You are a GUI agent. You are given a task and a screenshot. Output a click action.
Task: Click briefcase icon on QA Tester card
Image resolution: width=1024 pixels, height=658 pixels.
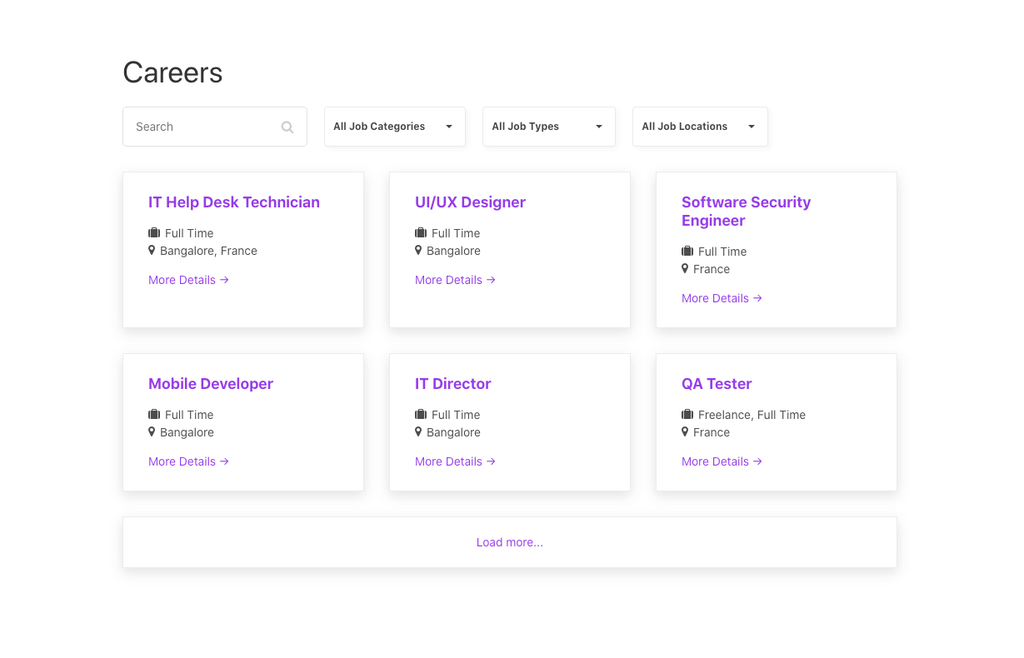point(687,414)
